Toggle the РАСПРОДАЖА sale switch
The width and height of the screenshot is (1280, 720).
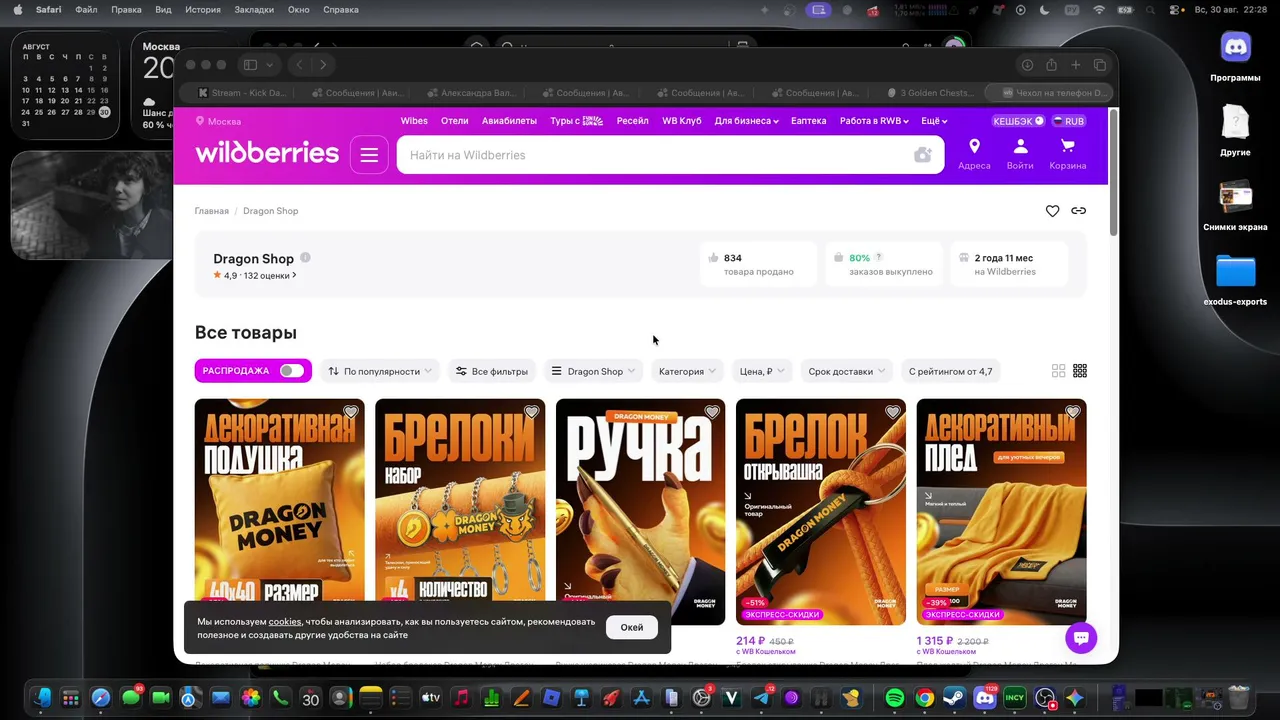(x=291, y=371)
